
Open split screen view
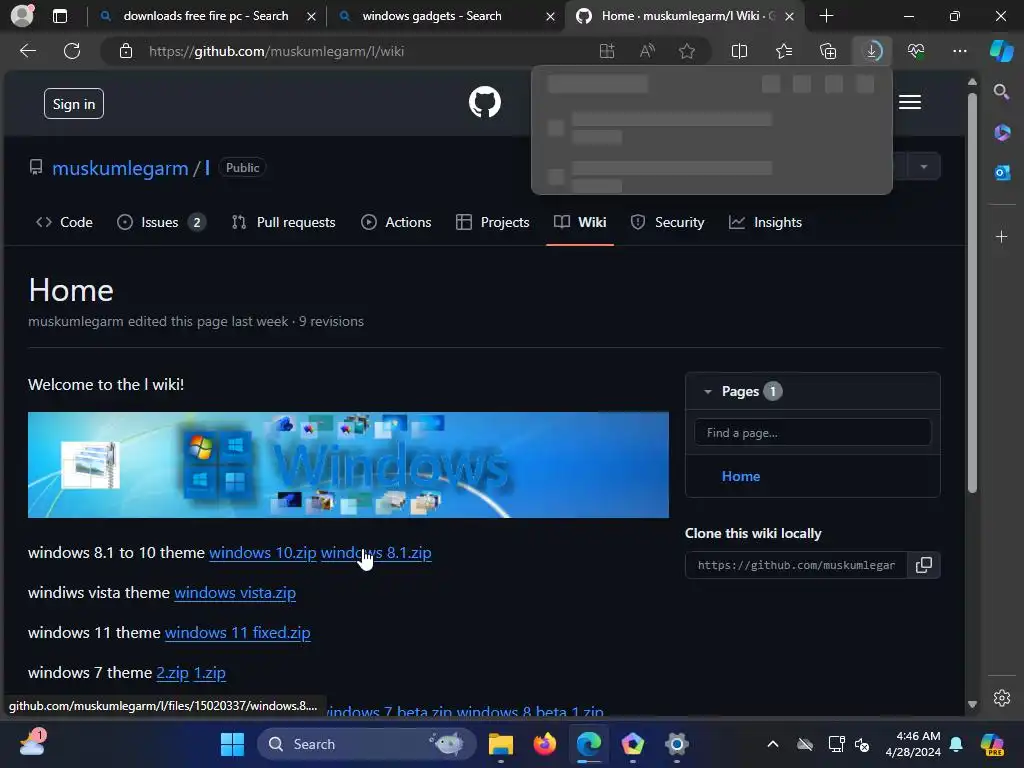click(739, 51)
